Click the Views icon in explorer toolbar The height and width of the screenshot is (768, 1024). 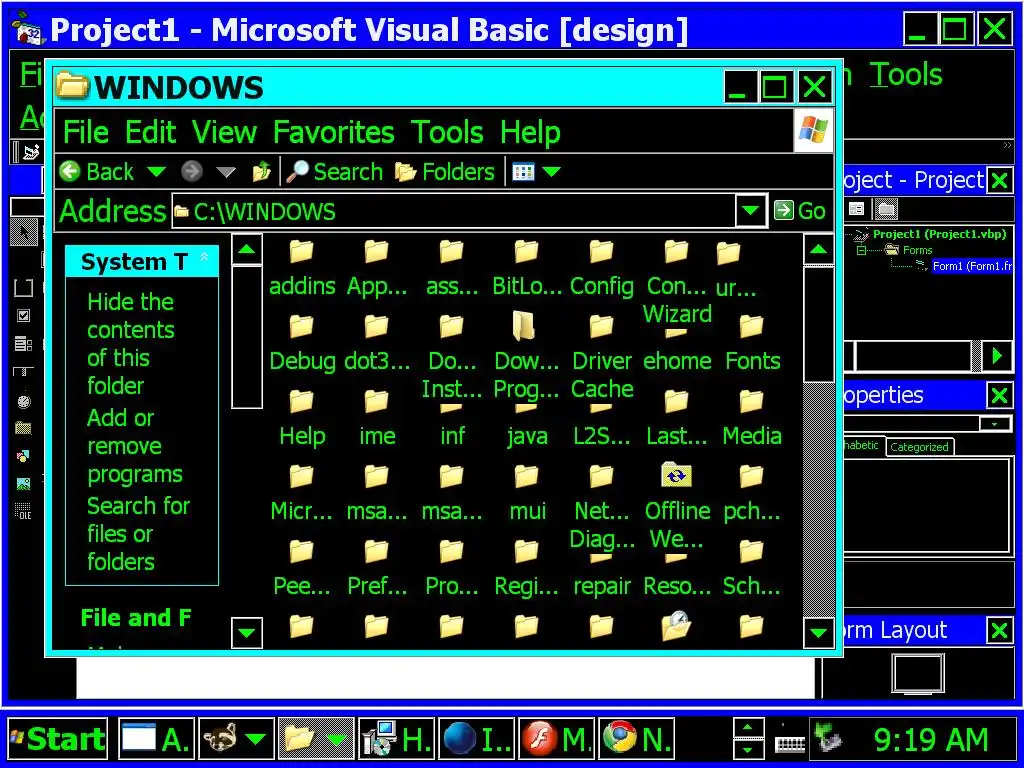point(523,172)
